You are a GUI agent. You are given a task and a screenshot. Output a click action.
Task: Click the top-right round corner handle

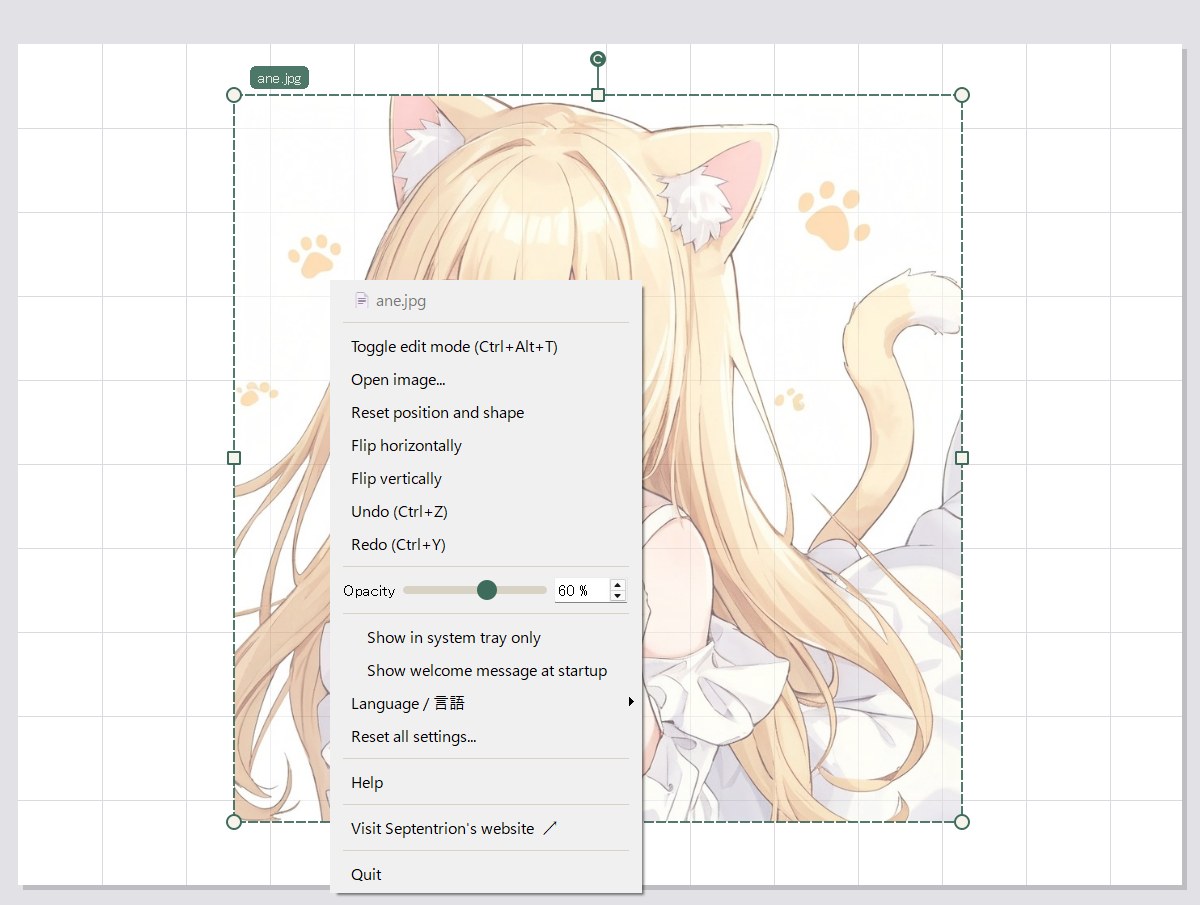coord(962,95)
